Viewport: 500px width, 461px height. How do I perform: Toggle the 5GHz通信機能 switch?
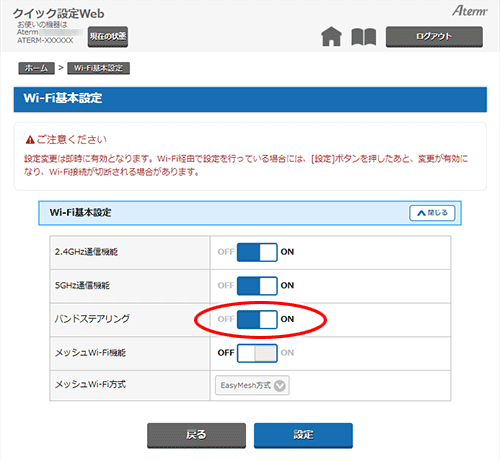257,286
